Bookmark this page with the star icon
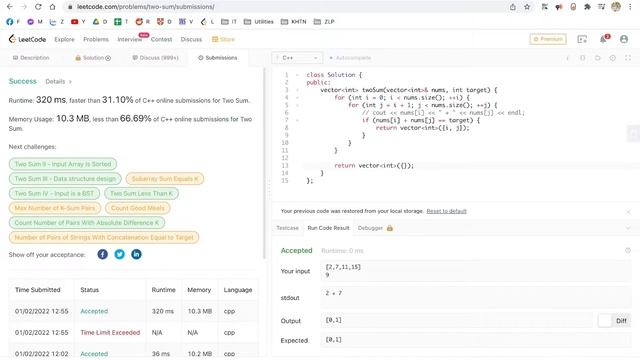Screen dimensions: 640x360 [527, 7]
